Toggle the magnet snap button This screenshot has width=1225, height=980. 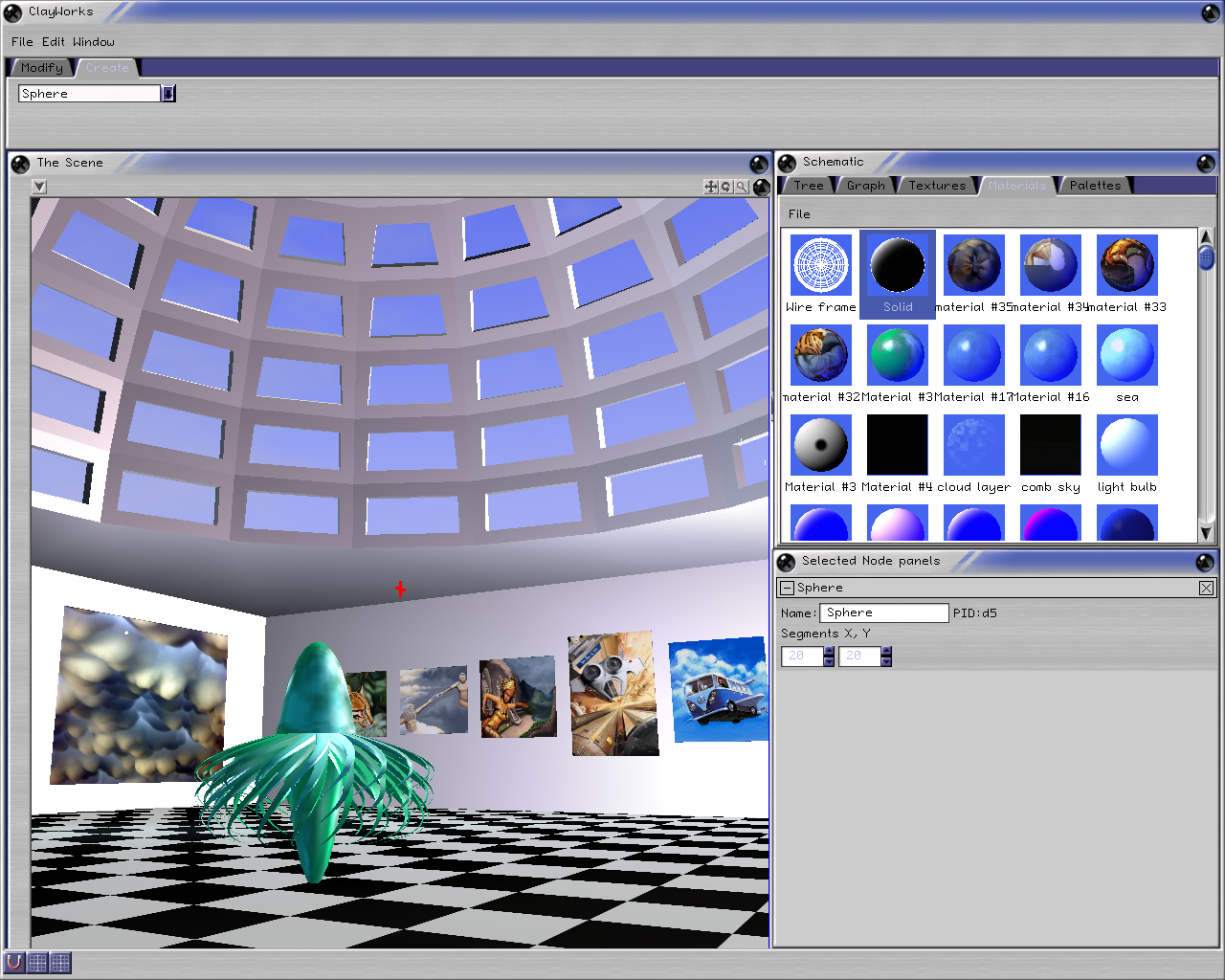14,962
